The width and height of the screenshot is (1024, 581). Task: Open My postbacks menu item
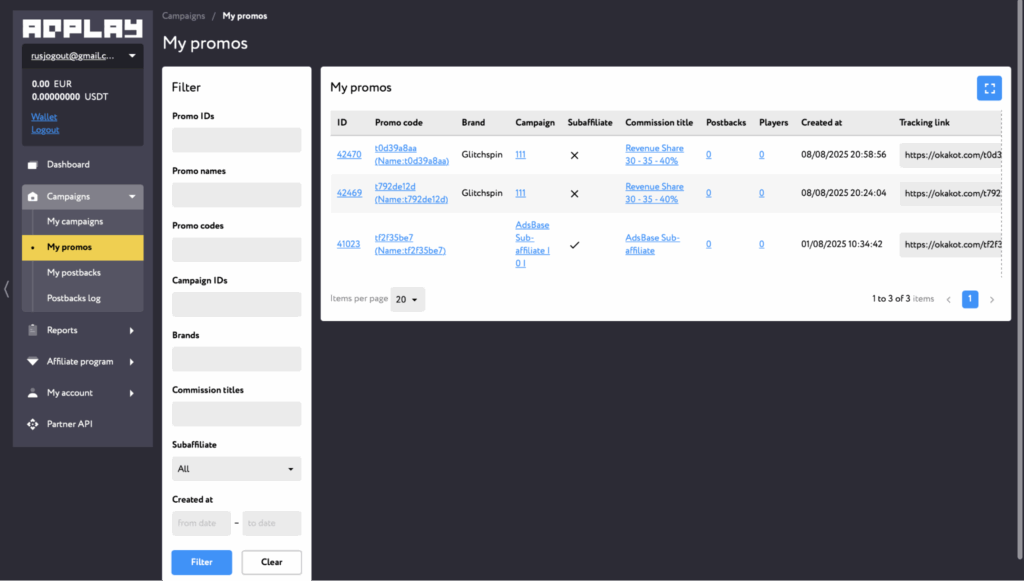(x=73, y=273)
